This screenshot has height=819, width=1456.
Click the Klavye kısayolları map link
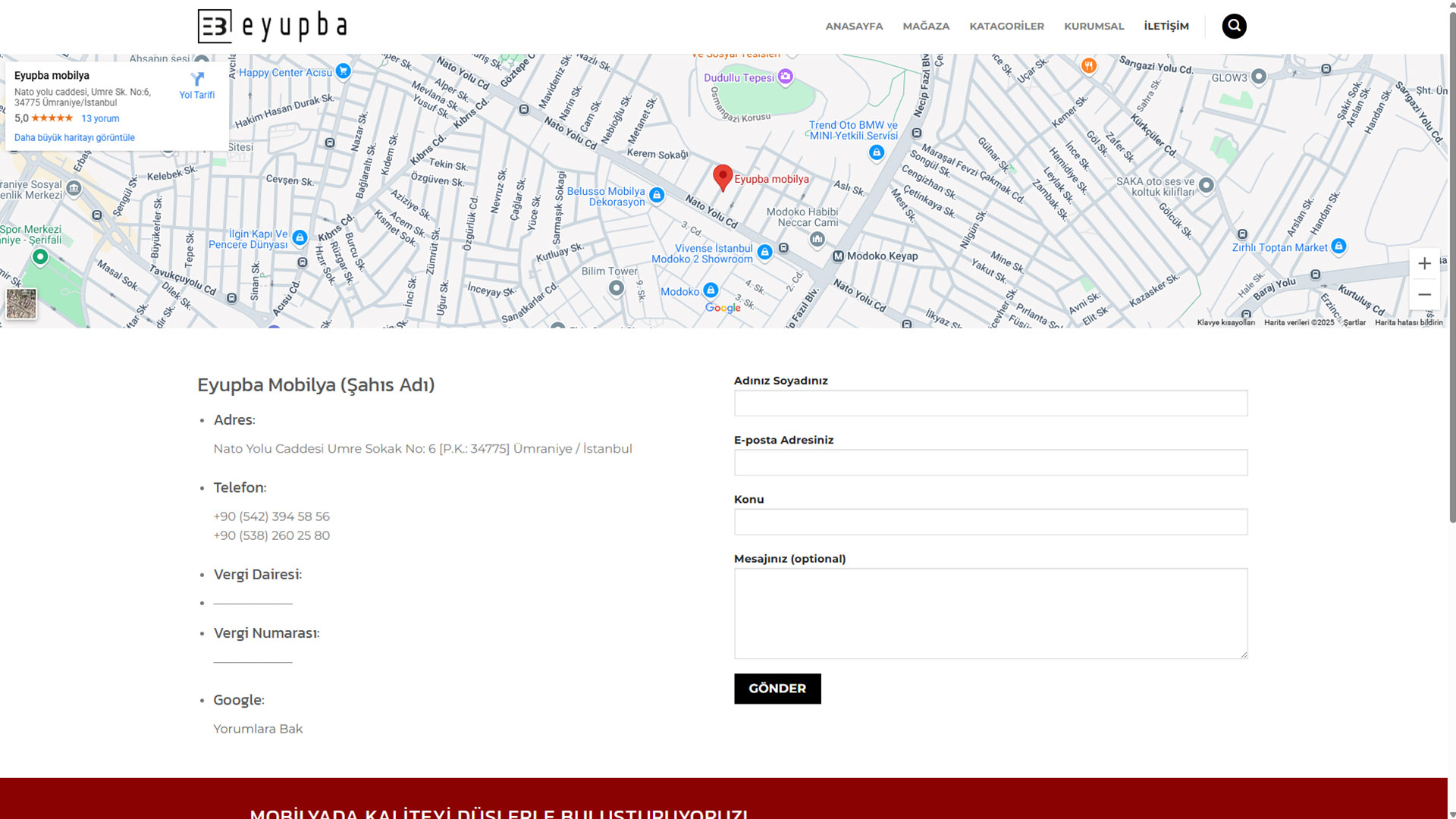click(x=1225, y=323)
